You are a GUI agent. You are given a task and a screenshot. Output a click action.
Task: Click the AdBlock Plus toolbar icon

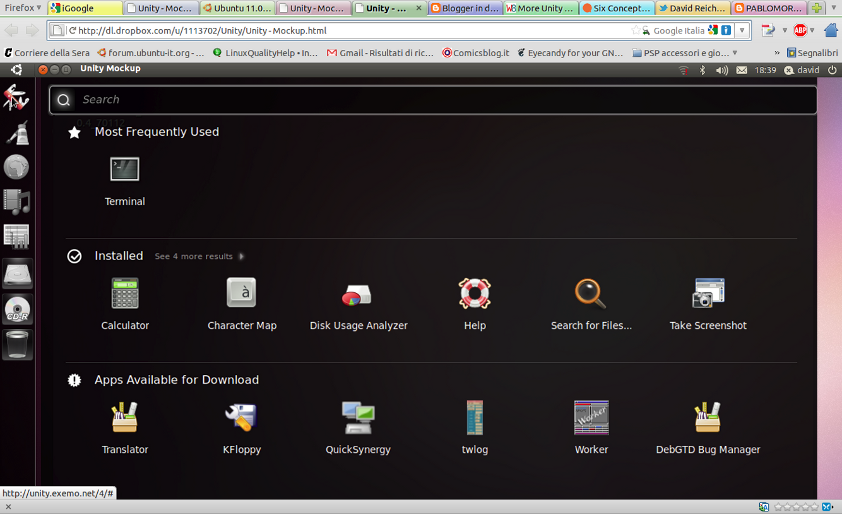pyautogui.click(x=800, y=31)
